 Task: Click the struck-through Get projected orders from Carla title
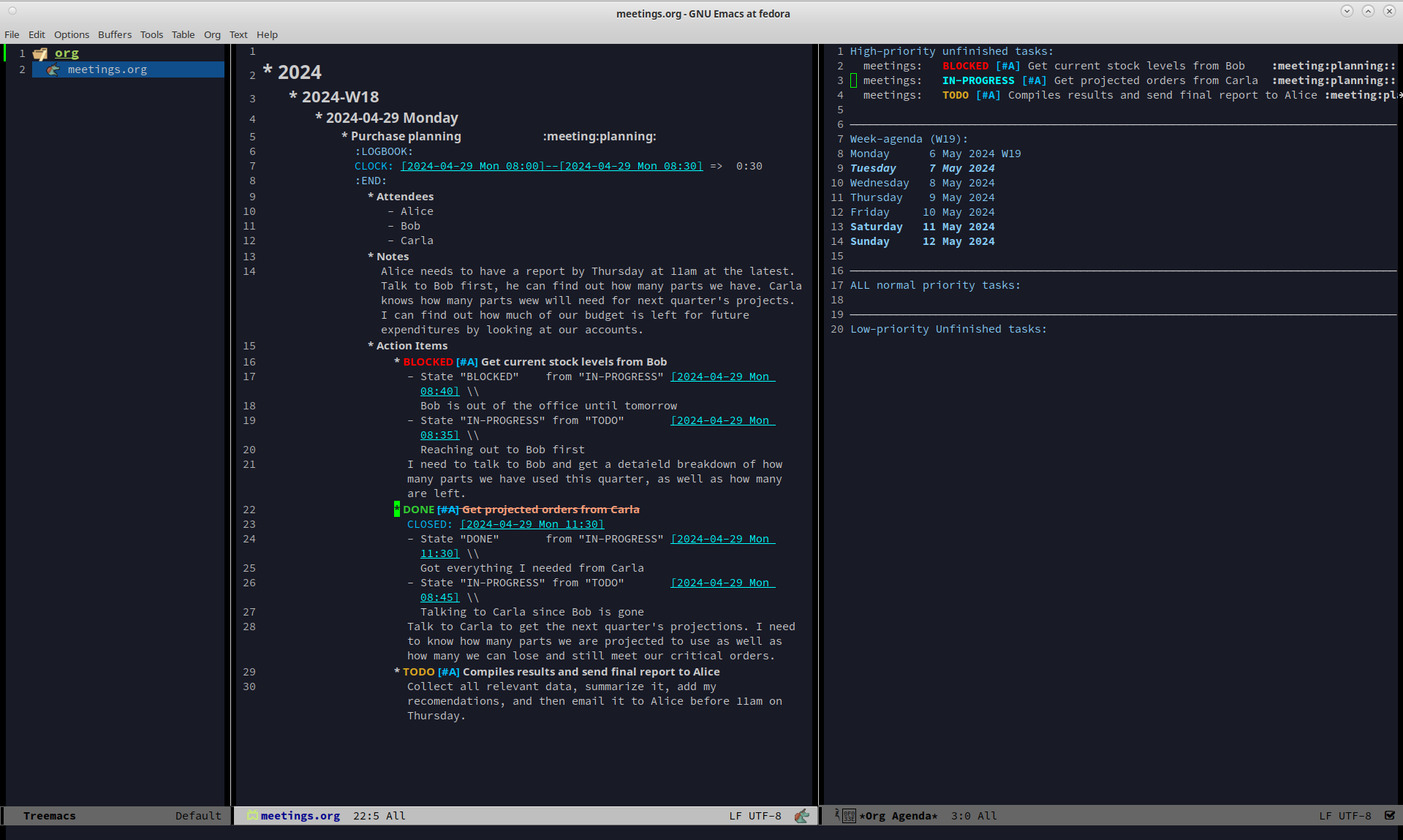(551, 509)
